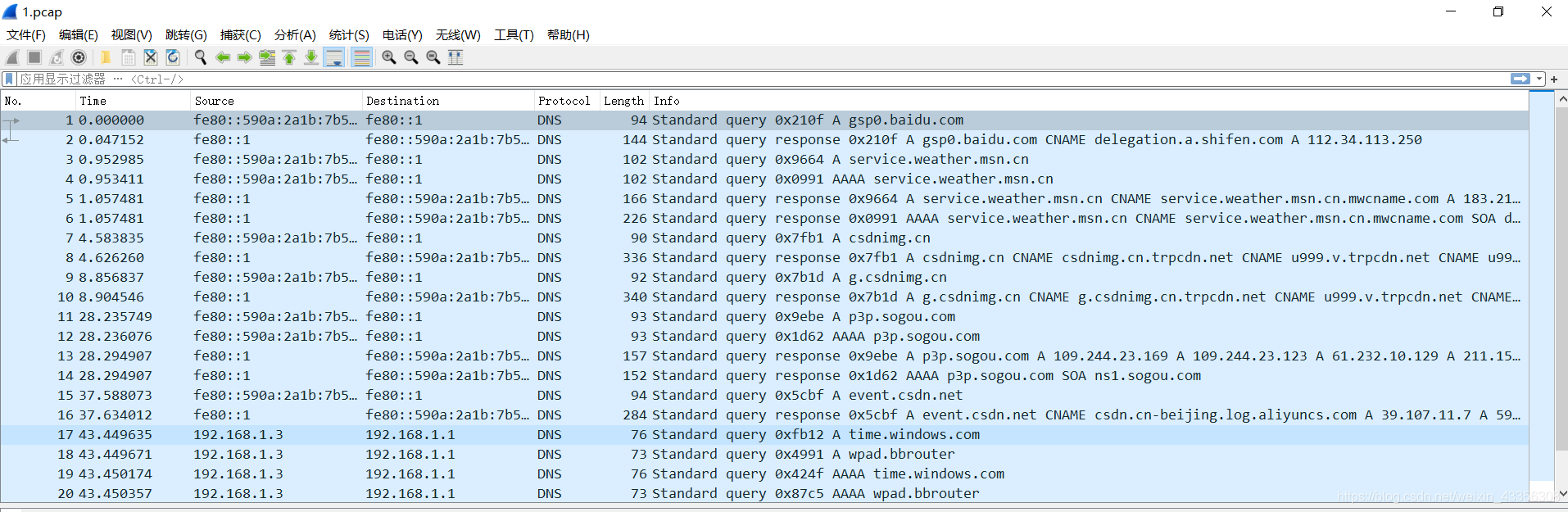The width and height of the screenshot is (1568, 512).
Task: Open the 无线(W) menu
Action: coord(458,34)
